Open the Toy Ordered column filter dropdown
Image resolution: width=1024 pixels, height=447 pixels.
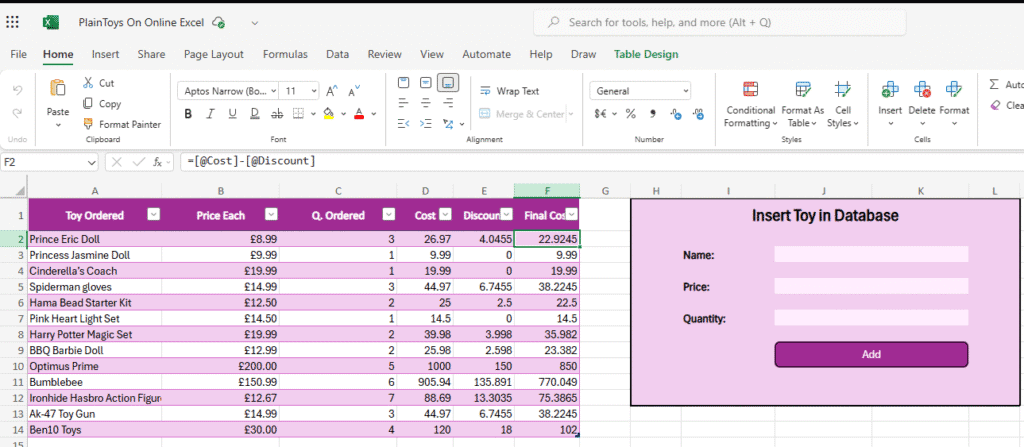(x=153, y=214)
